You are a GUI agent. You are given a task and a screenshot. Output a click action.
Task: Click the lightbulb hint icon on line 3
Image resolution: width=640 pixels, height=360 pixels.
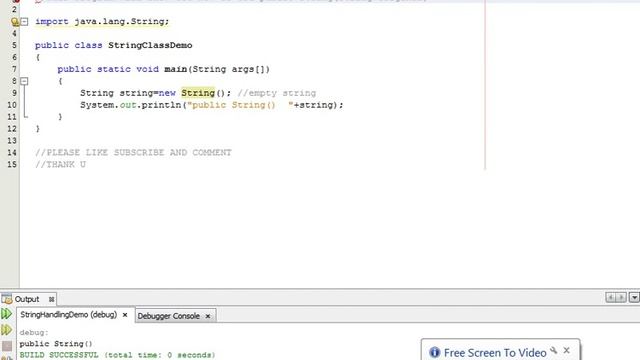[x=15, y=22]
